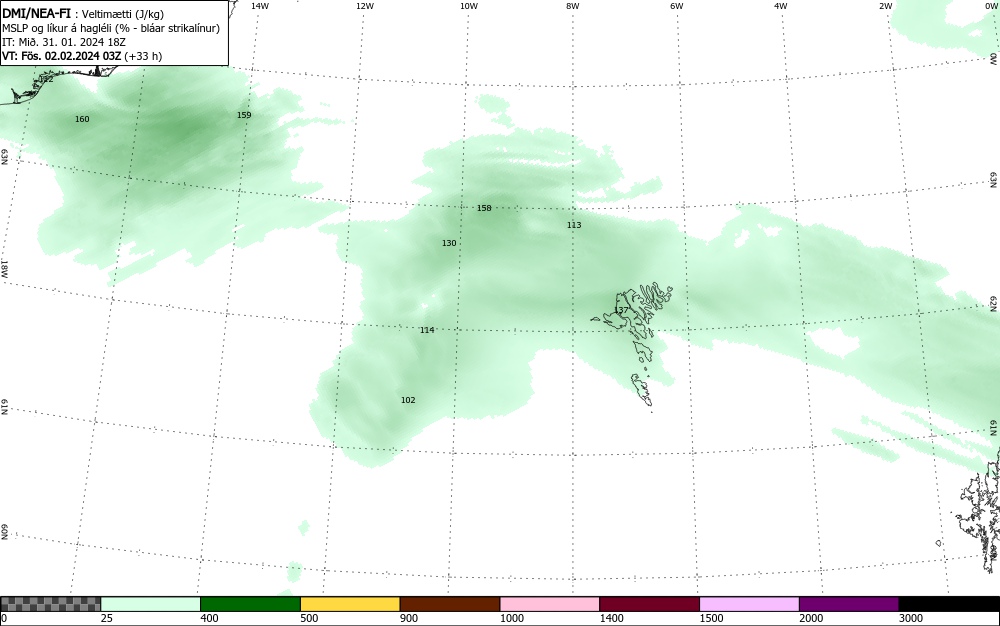
Task: Pick the maroon 1400–1500 legend swatch
Action: 649,604
